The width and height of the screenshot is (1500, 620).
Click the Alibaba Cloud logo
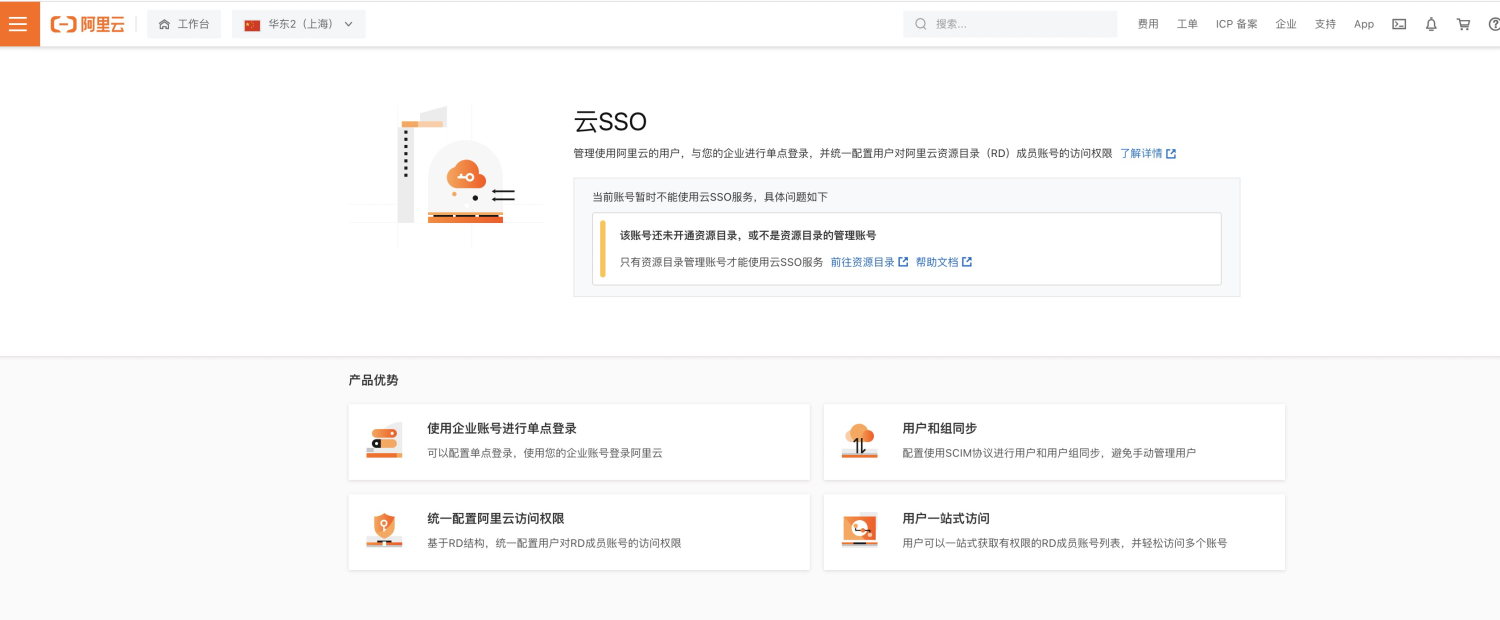coord(88,24)
